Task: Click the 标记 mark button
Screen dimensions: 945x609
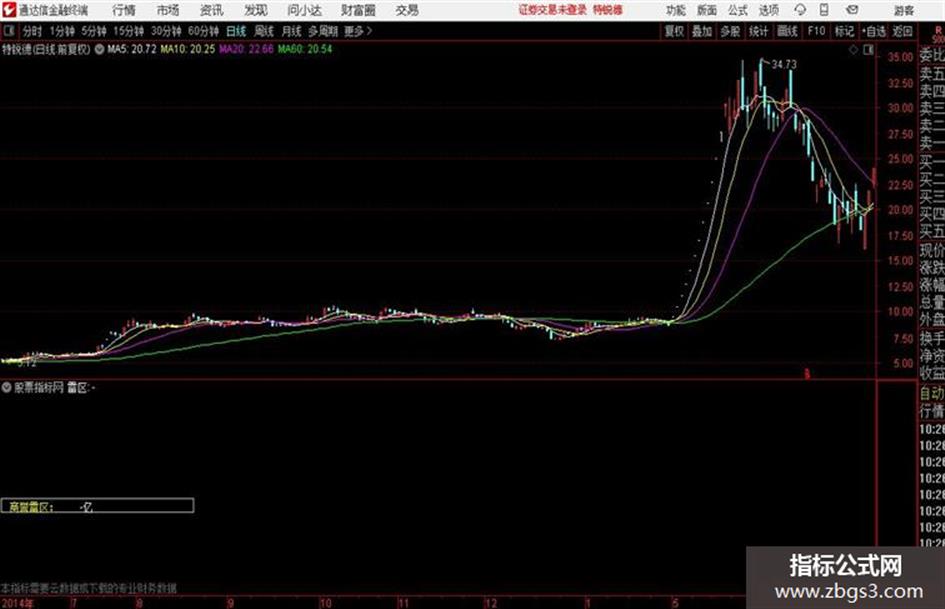Action: point(844,31)
